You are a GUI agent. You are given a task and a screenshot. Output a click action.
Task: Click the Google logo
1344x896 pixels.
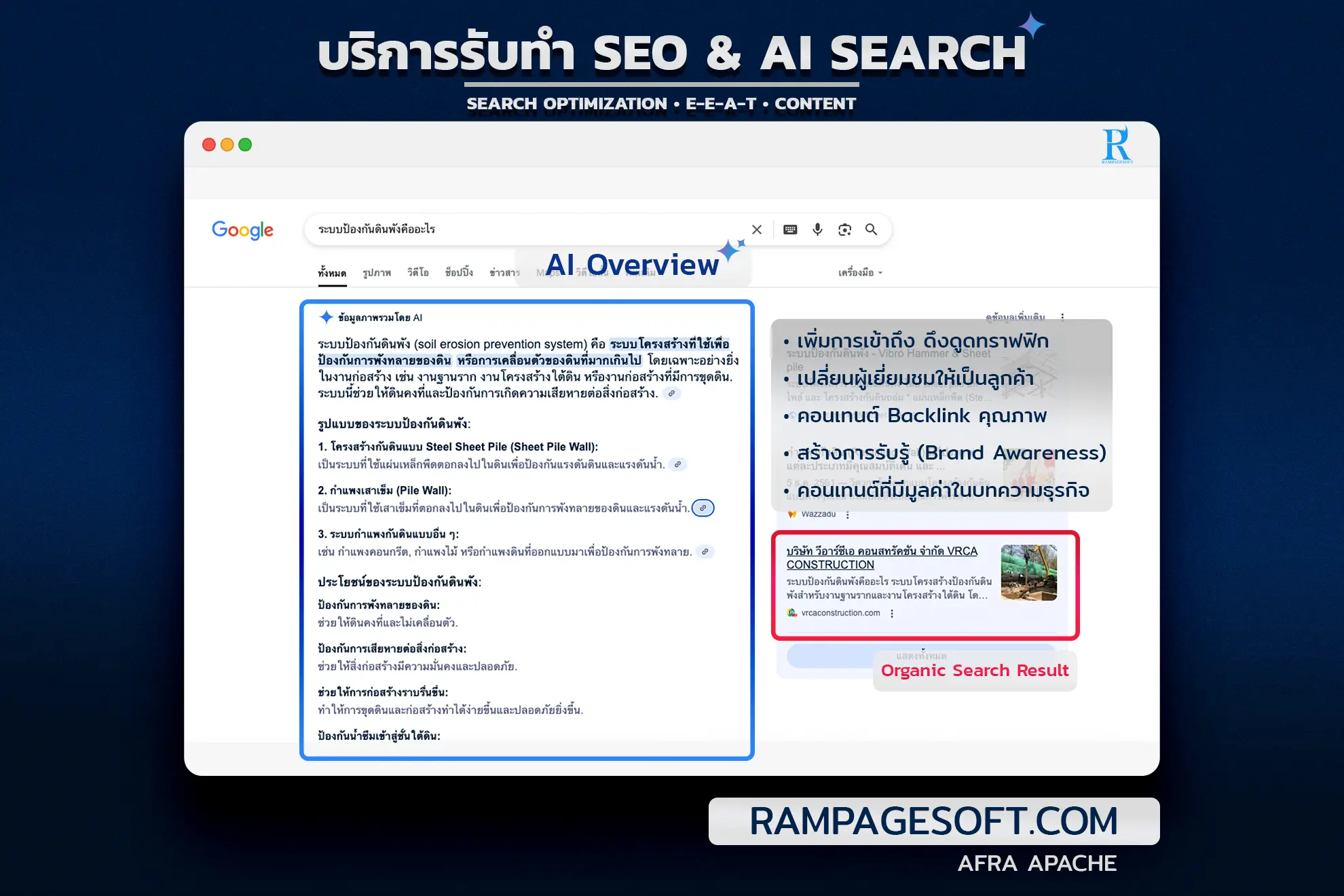242,230
